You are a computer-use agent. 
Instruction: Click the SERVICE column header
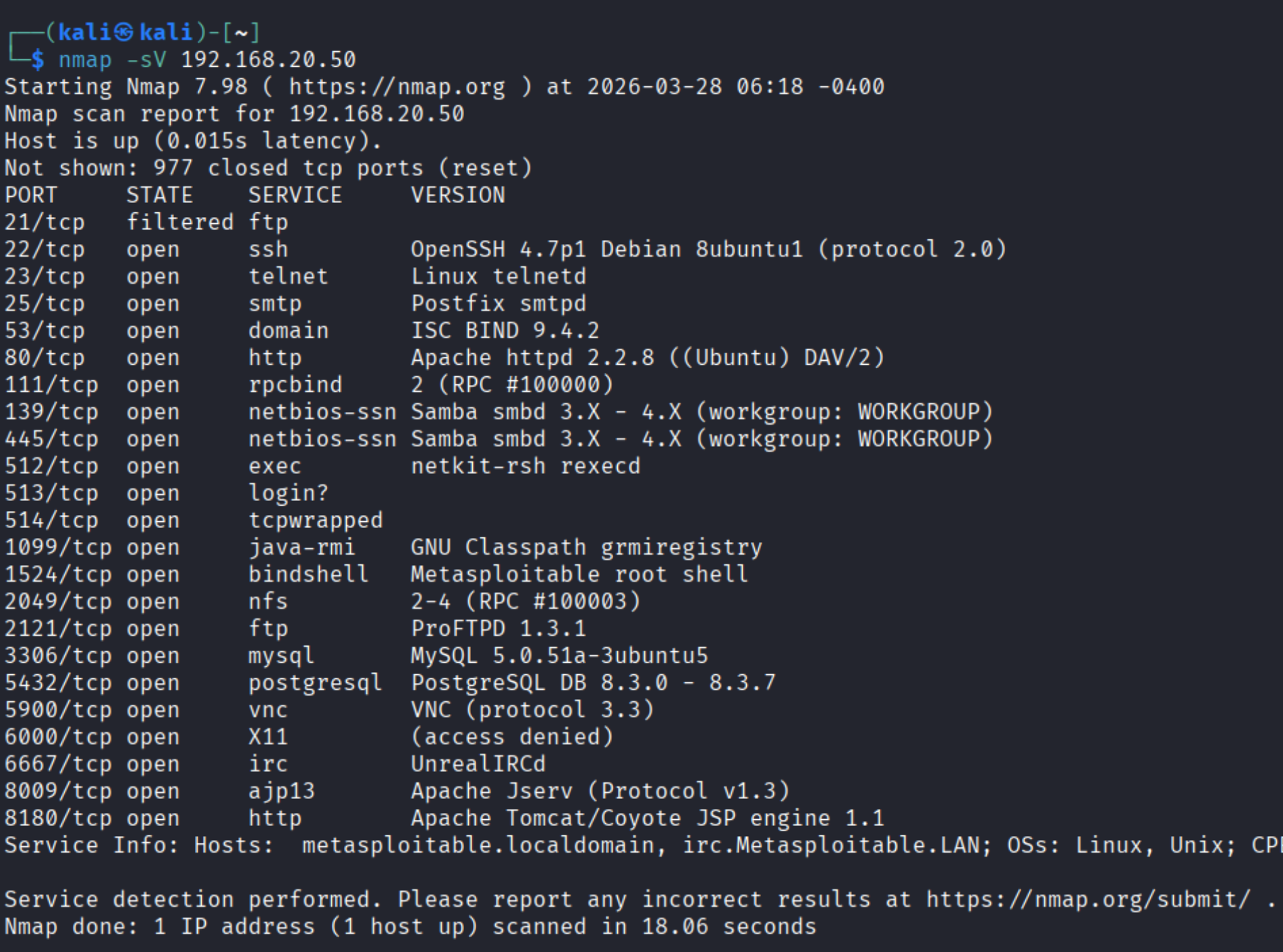[295, 196]
